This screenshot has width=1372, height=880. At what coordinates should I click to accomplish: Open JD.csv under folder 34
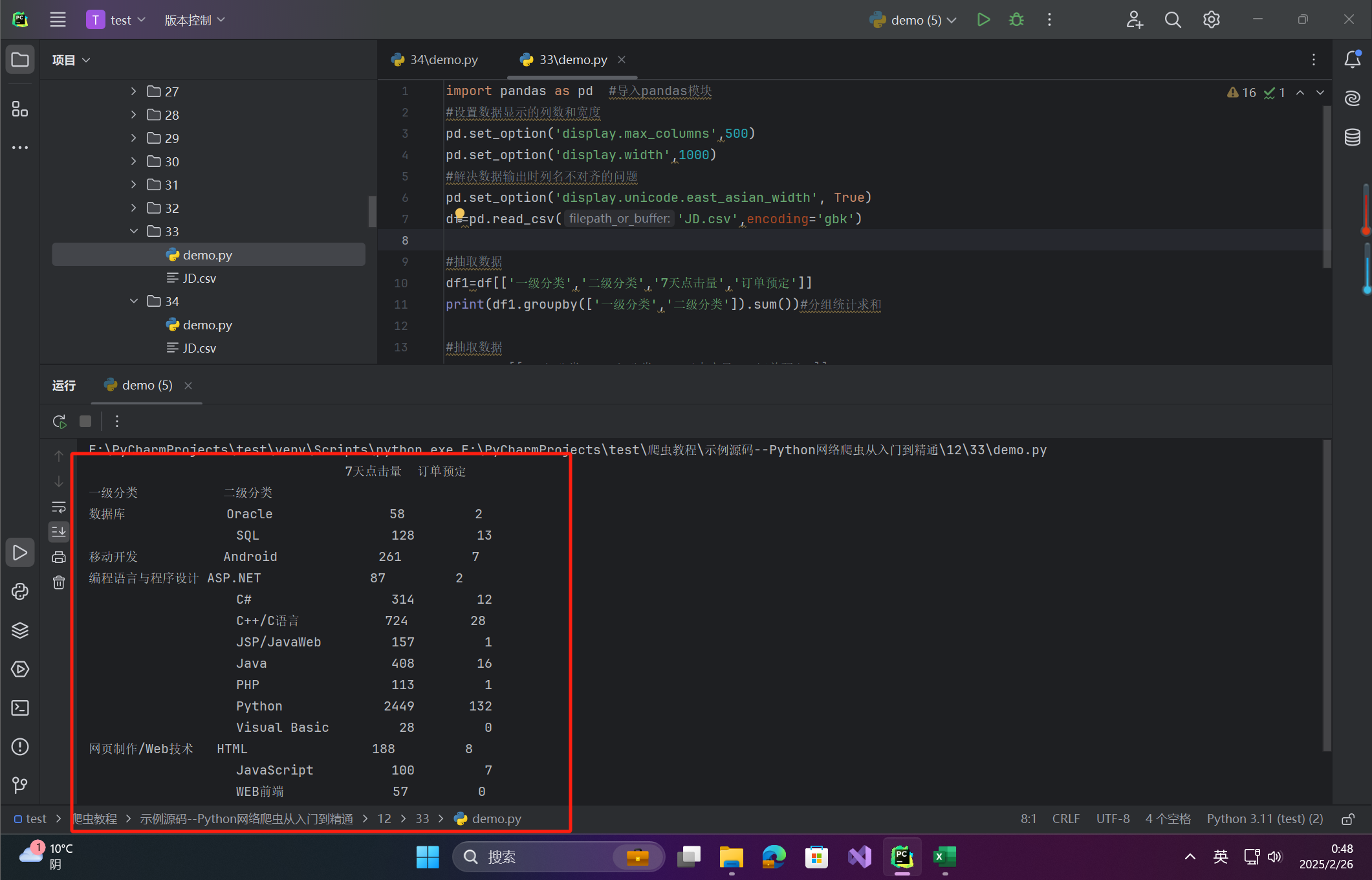(x=191, y=348)
